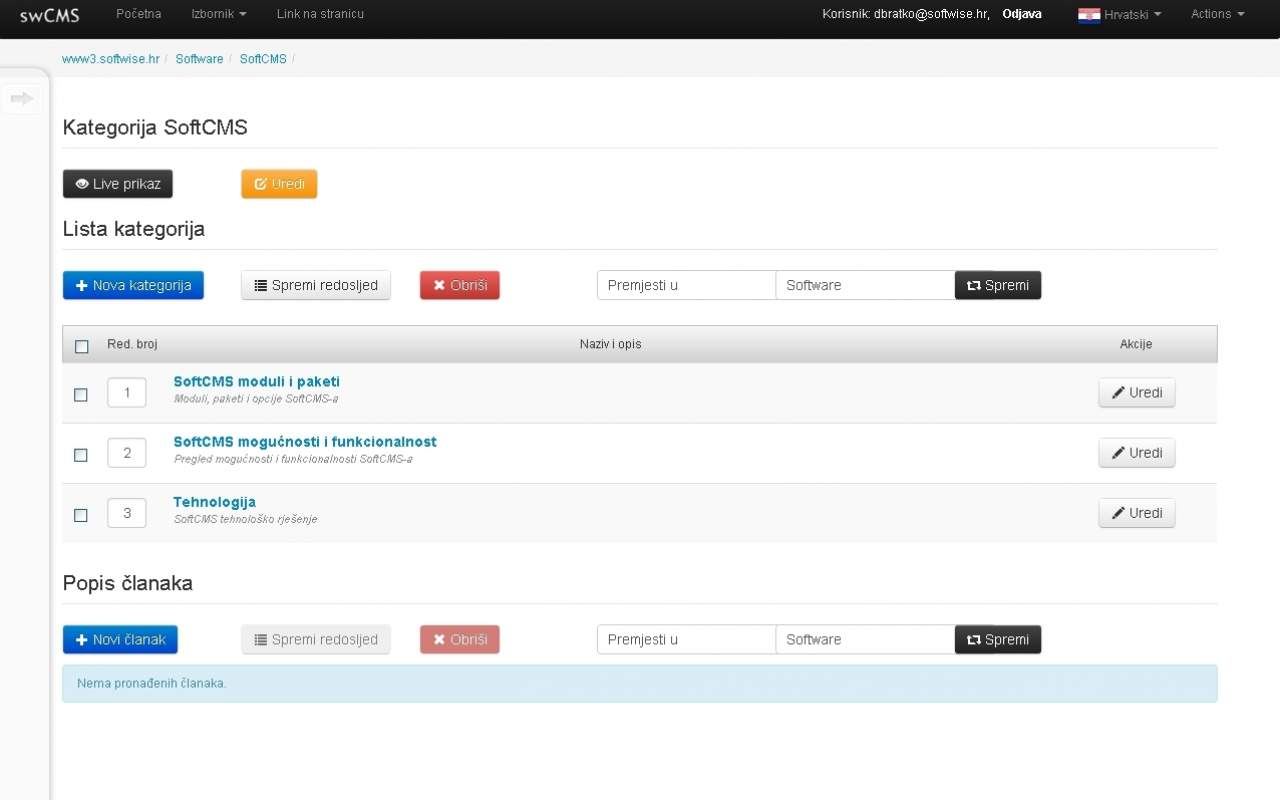Click Naziv i opis column header
Image resolution: width=1280 pixels, height=800 pixels.
610,344
